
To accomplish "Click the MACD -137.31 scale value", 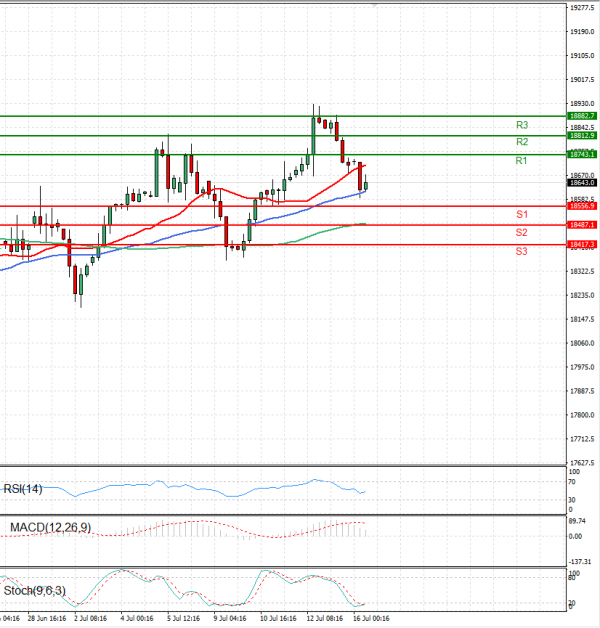I will tap(580, 562).
